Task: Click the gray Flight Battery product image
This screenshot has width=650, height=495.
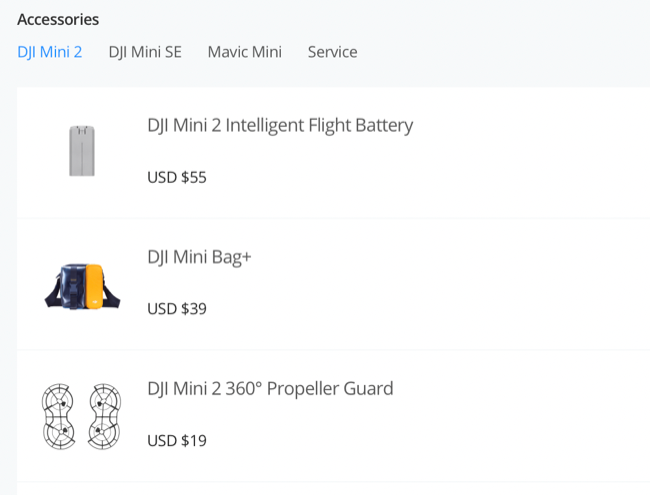Action: [82, 151]
